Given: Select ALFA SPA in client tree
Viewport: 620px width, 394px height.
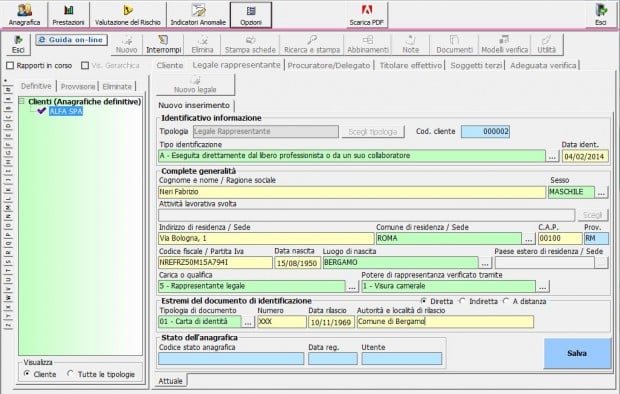Looking at the screenshot, I should 66,112.
